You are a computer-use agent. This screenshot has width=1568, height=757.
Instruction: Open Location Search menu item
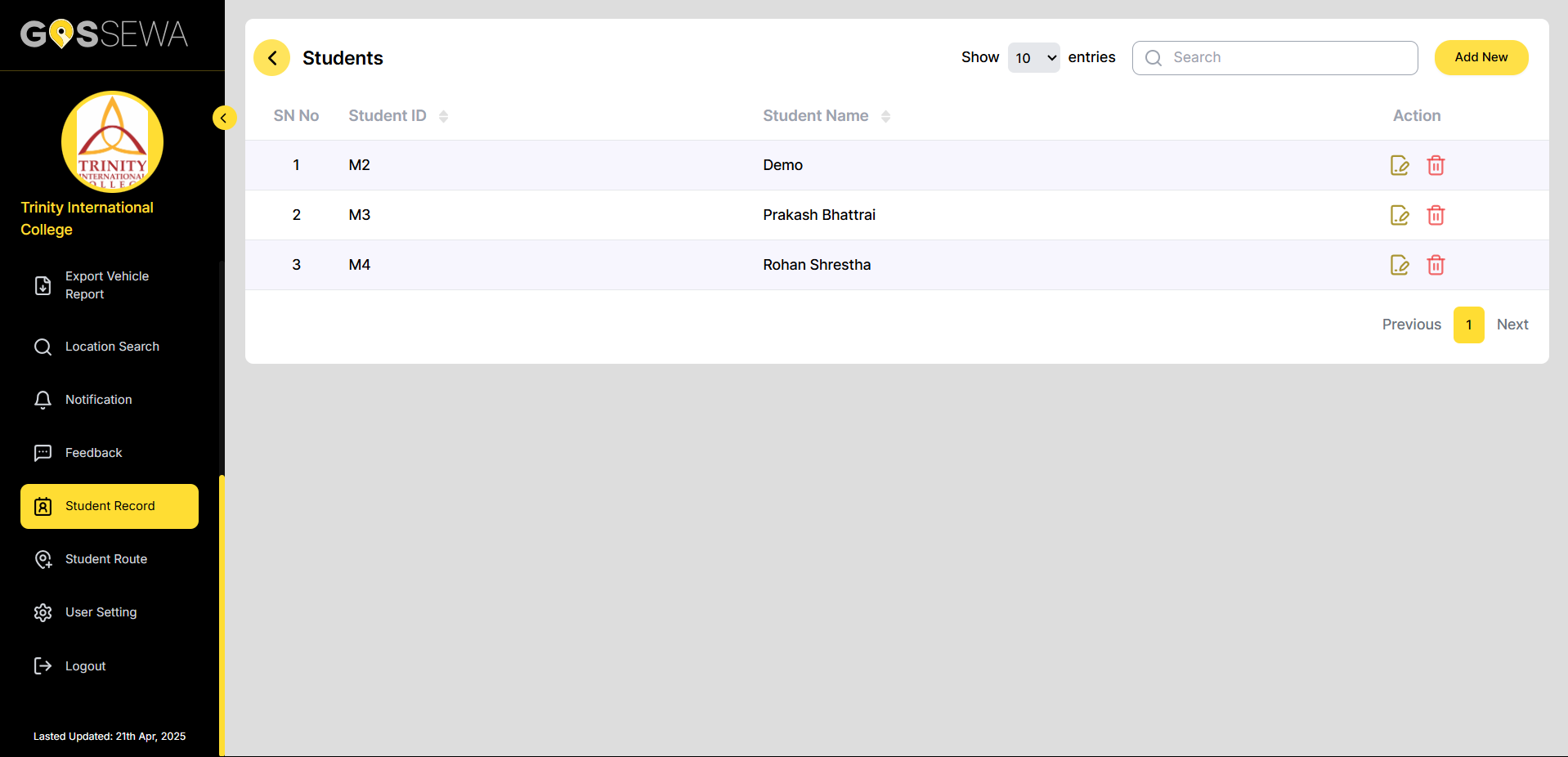[x=110, y=347]
